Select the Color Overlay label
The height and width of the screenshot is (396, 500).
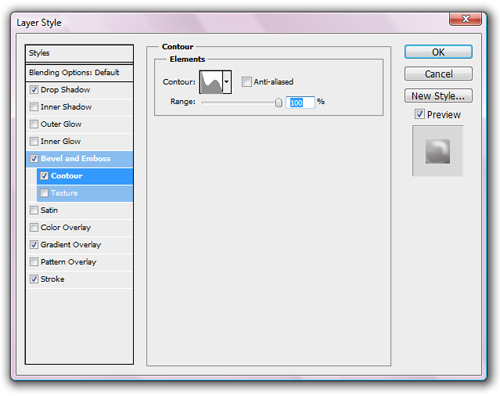(x=66, y=227)
